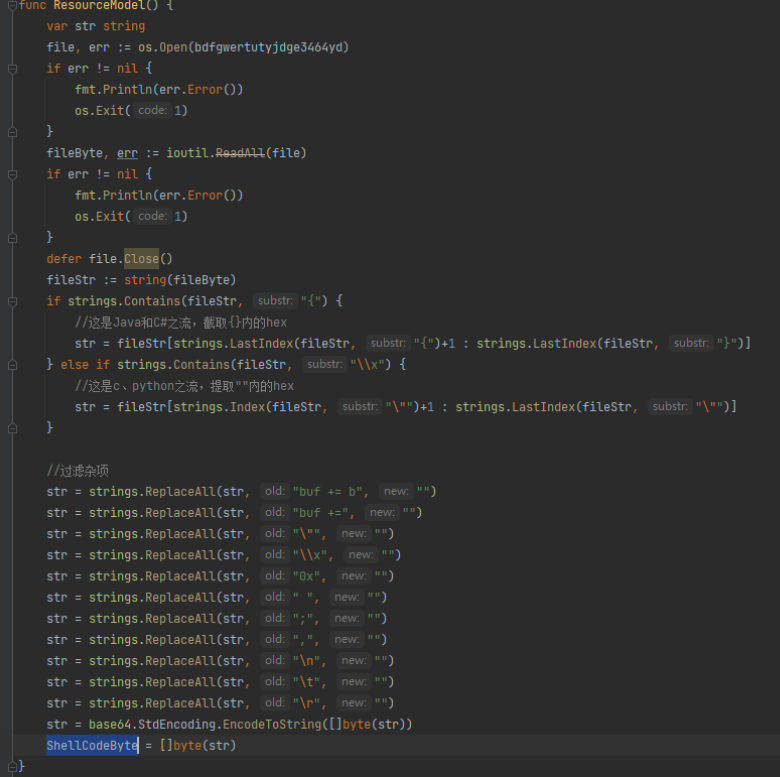Click the " " space string in ReplaceAll
The height and width of the screenshot is (777, 780).
303,597
